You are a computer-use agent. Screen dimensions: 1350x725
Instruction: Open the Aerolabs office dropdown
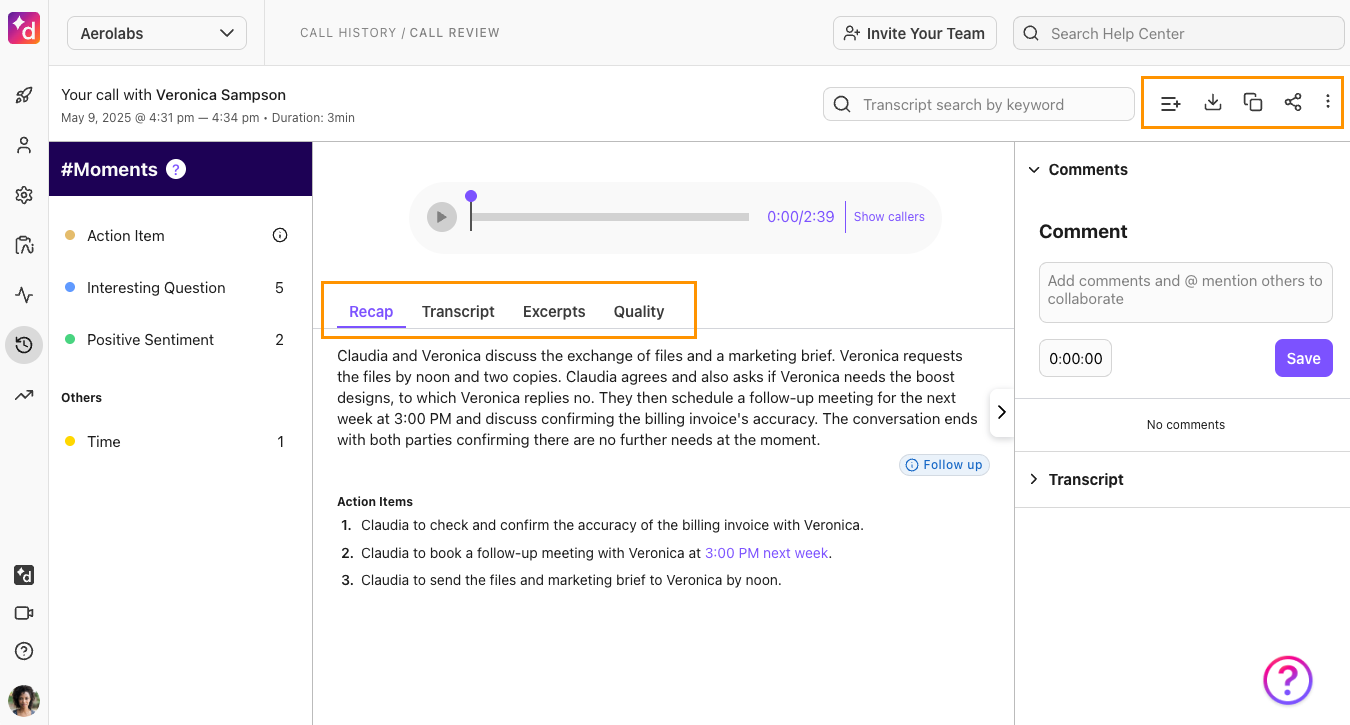pyautogui.click(x=157, y=33)
